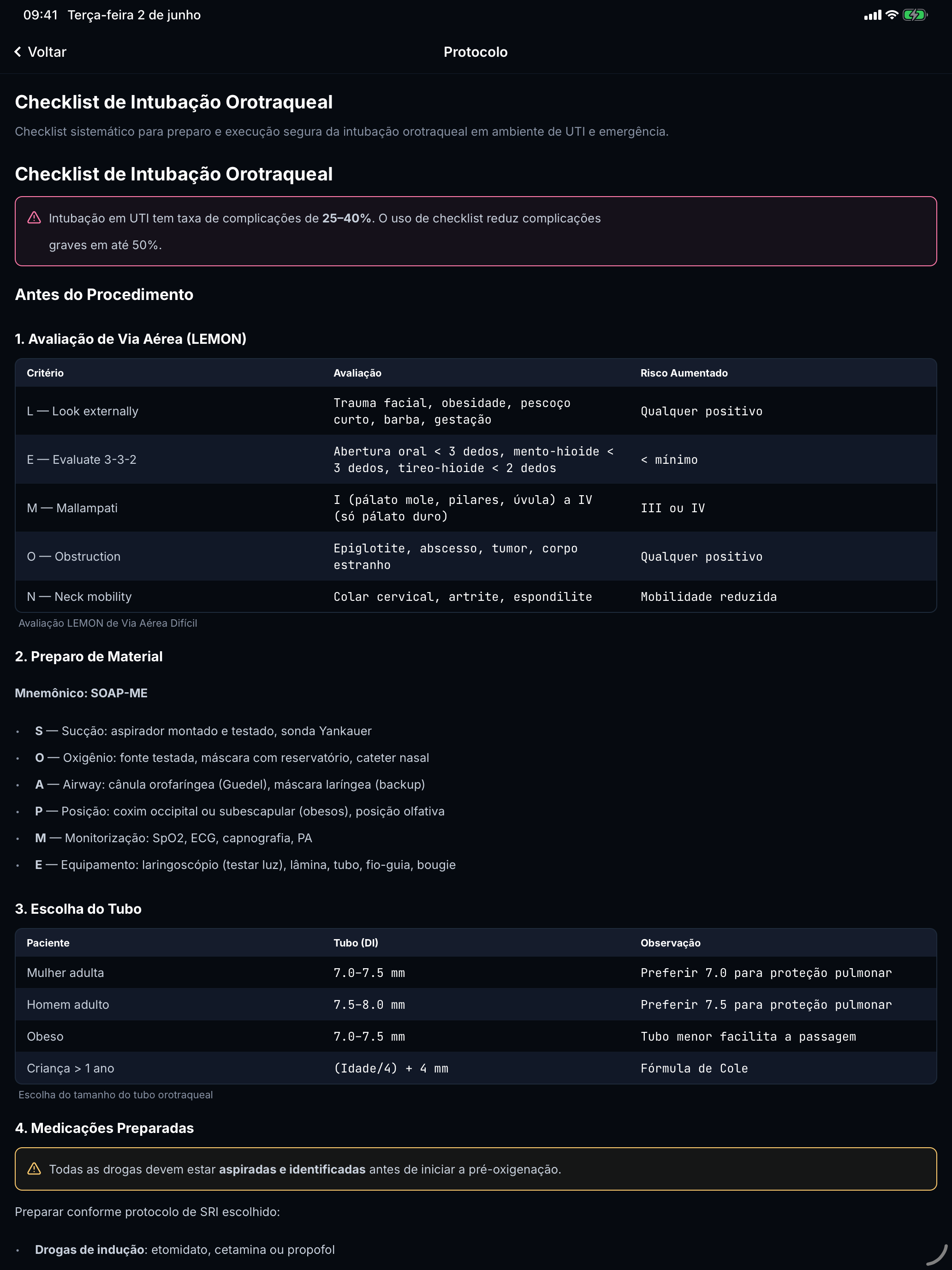Click Colar cervical, artrite, espondilite cell
Screen dimensions: 952x1270
pyautogui.click(x=463, y=597)
